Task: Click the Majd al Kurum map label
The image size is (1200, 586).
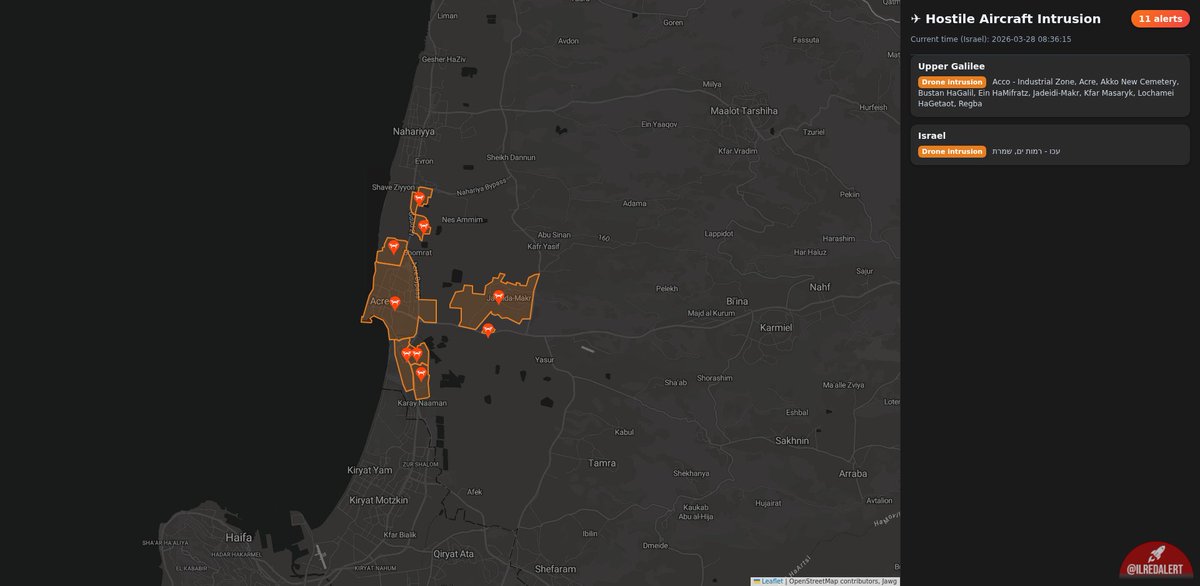Action: click(711, 313)
